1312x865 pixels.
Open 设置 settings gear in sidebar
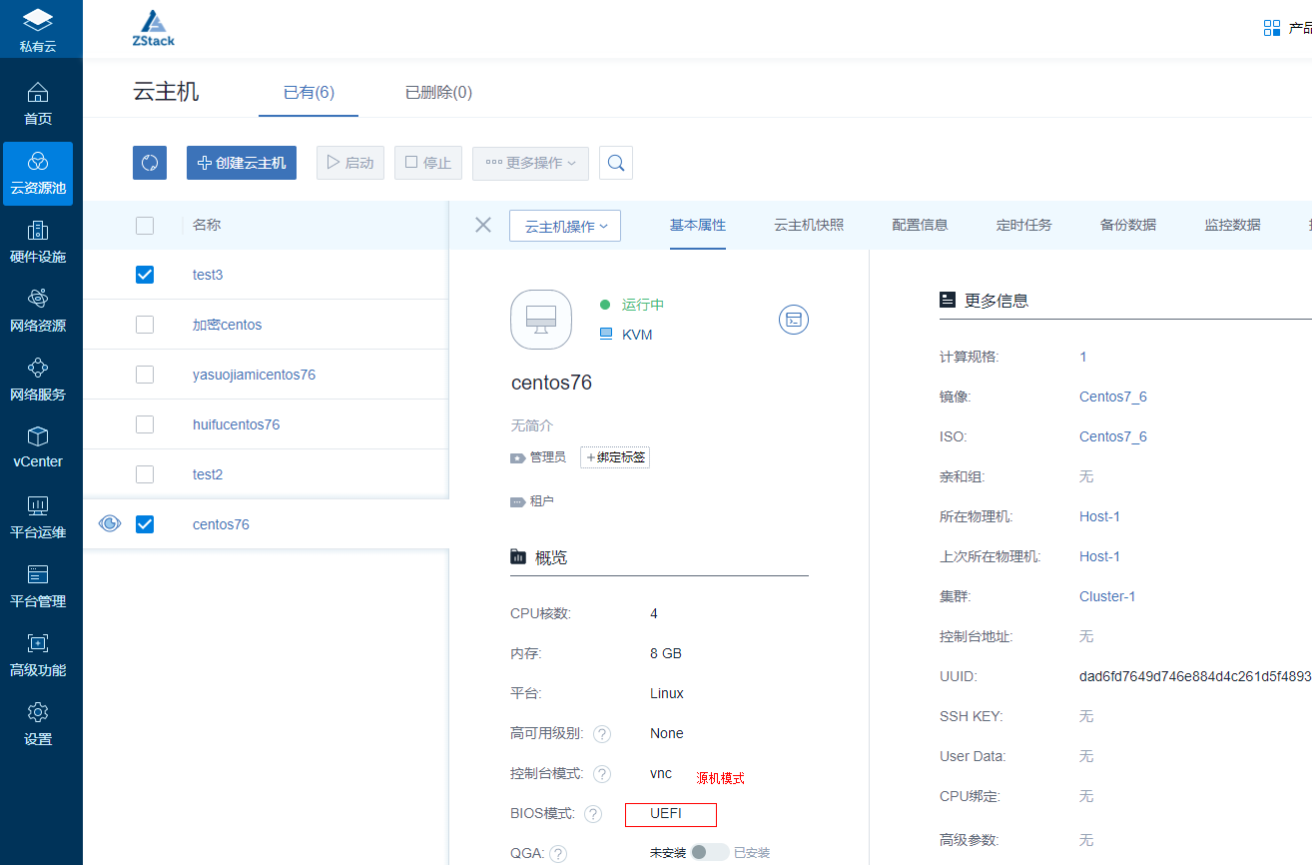coord(37,724)
